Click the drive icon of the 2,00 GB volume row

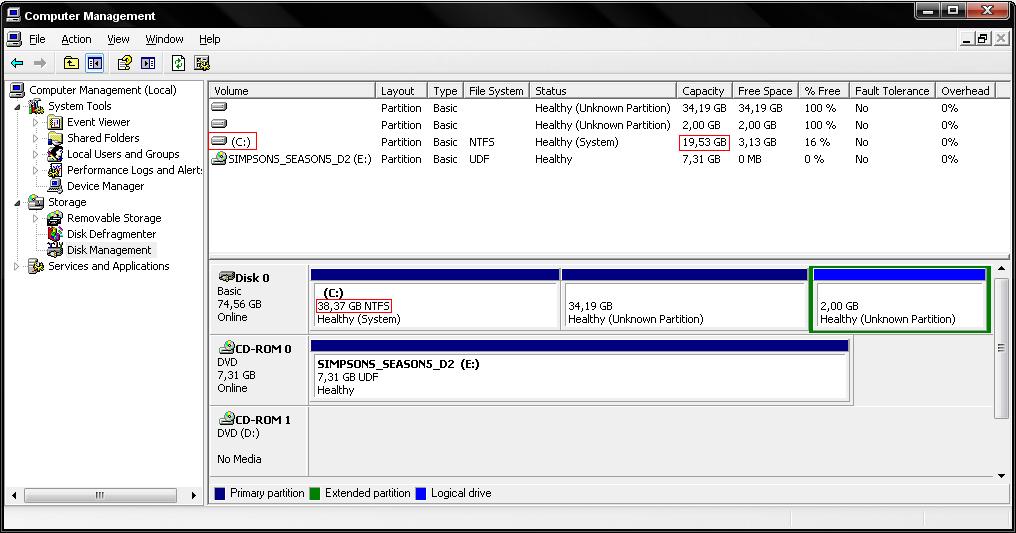point(220,124)
